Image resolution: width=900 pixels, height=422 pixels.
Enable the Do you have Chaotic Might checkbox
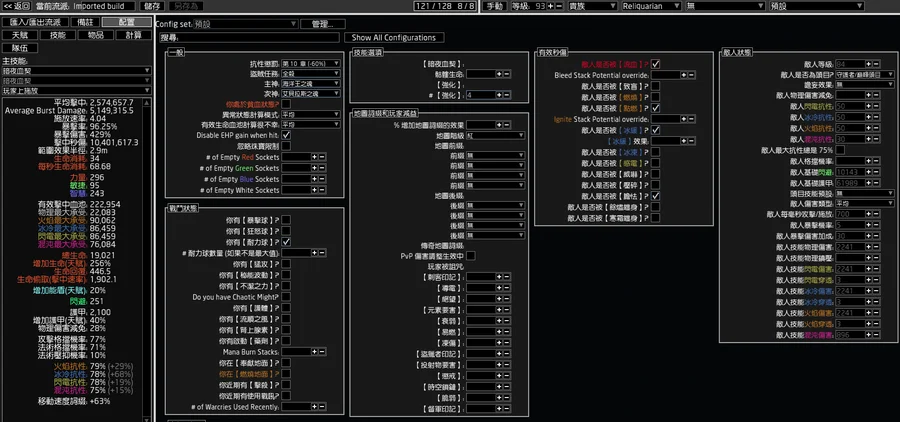pos(286,298)
